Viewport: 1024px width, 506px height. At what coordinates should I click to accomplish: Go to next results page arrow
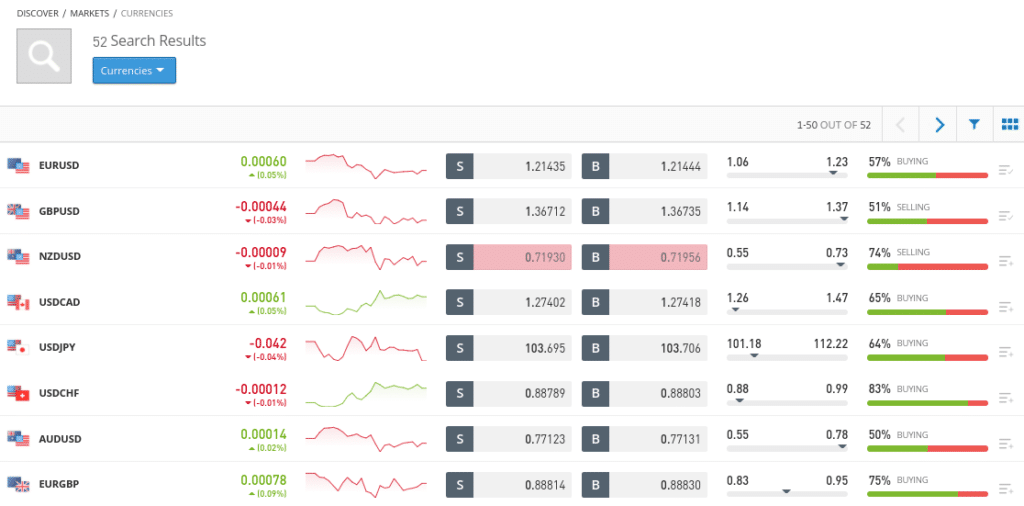click(938, 125)
